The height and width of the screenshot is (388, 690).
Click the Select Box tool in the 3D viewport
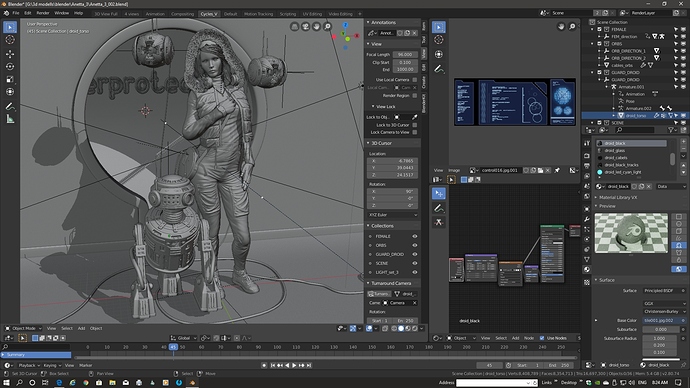[10, 27]
